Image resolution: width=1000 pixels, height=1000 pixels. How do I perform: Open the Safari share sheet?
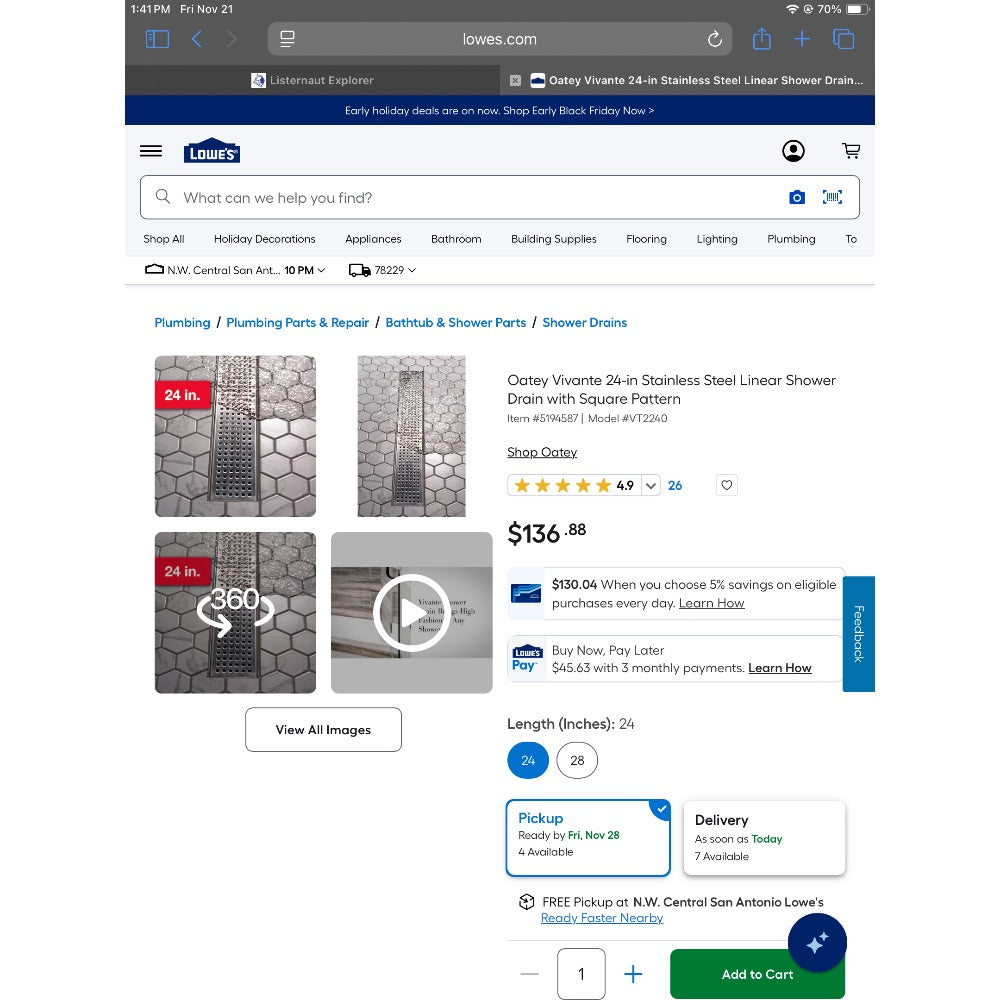point(762,39)
